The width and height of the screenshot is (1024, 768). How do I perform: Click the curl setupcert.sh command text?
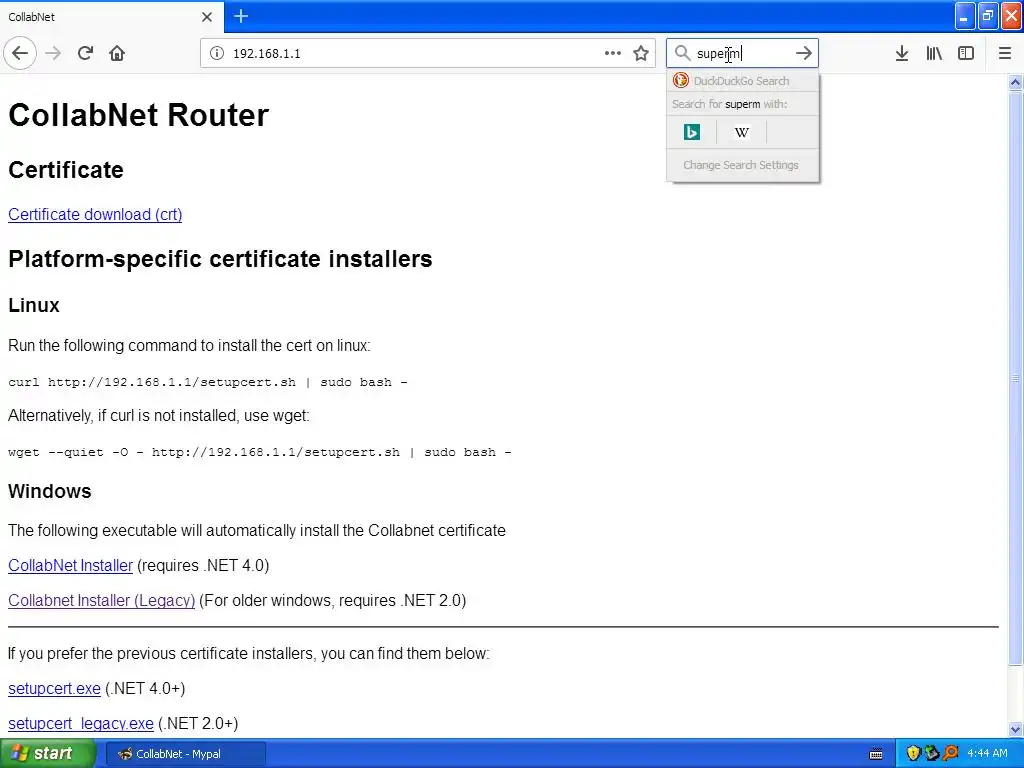(208, 382)
